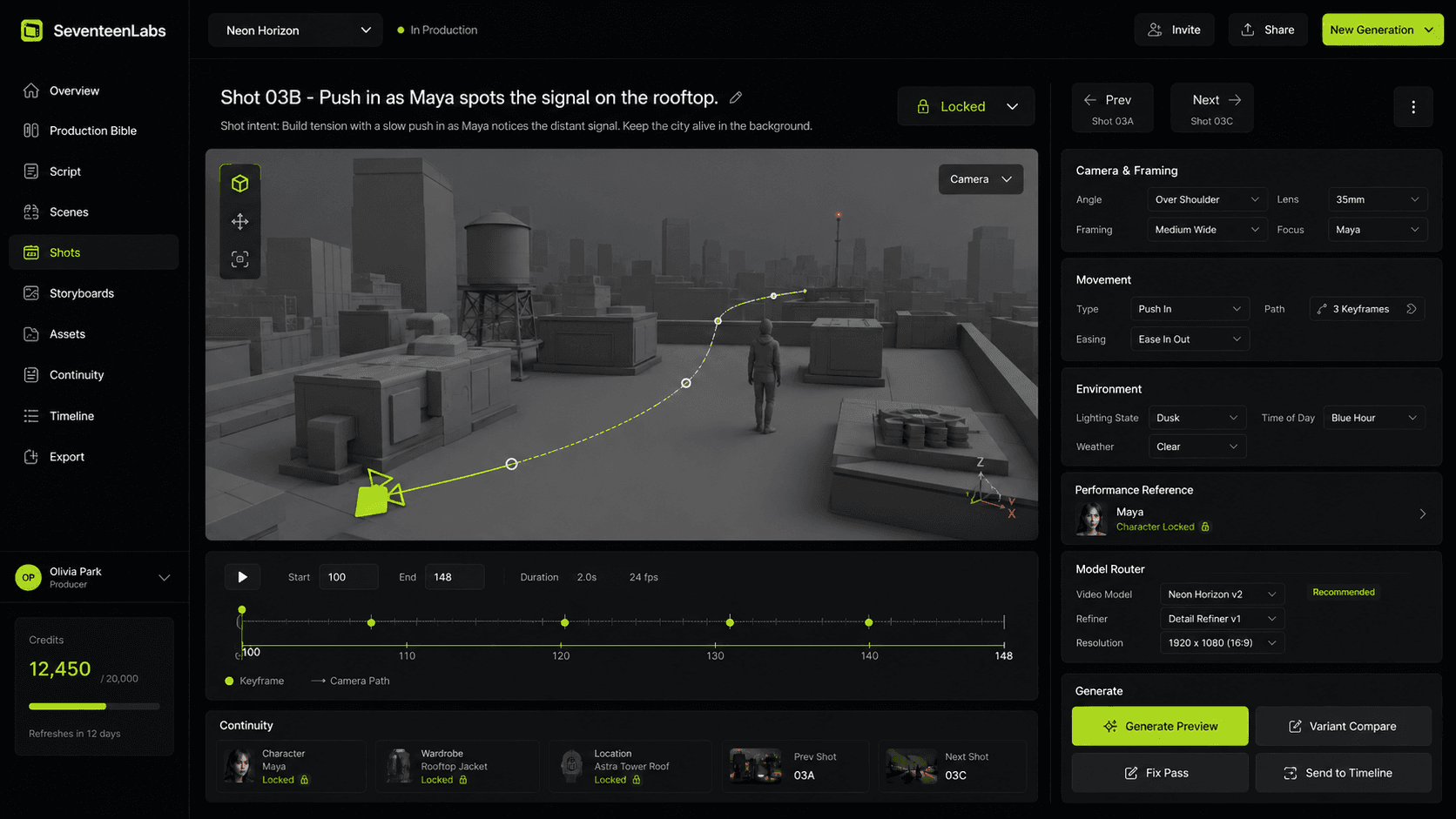Image resolution: width=1456 pixels, height=819 pixels.
Task: Go to Next Shot 03C
Action: tap(1212, 108)
